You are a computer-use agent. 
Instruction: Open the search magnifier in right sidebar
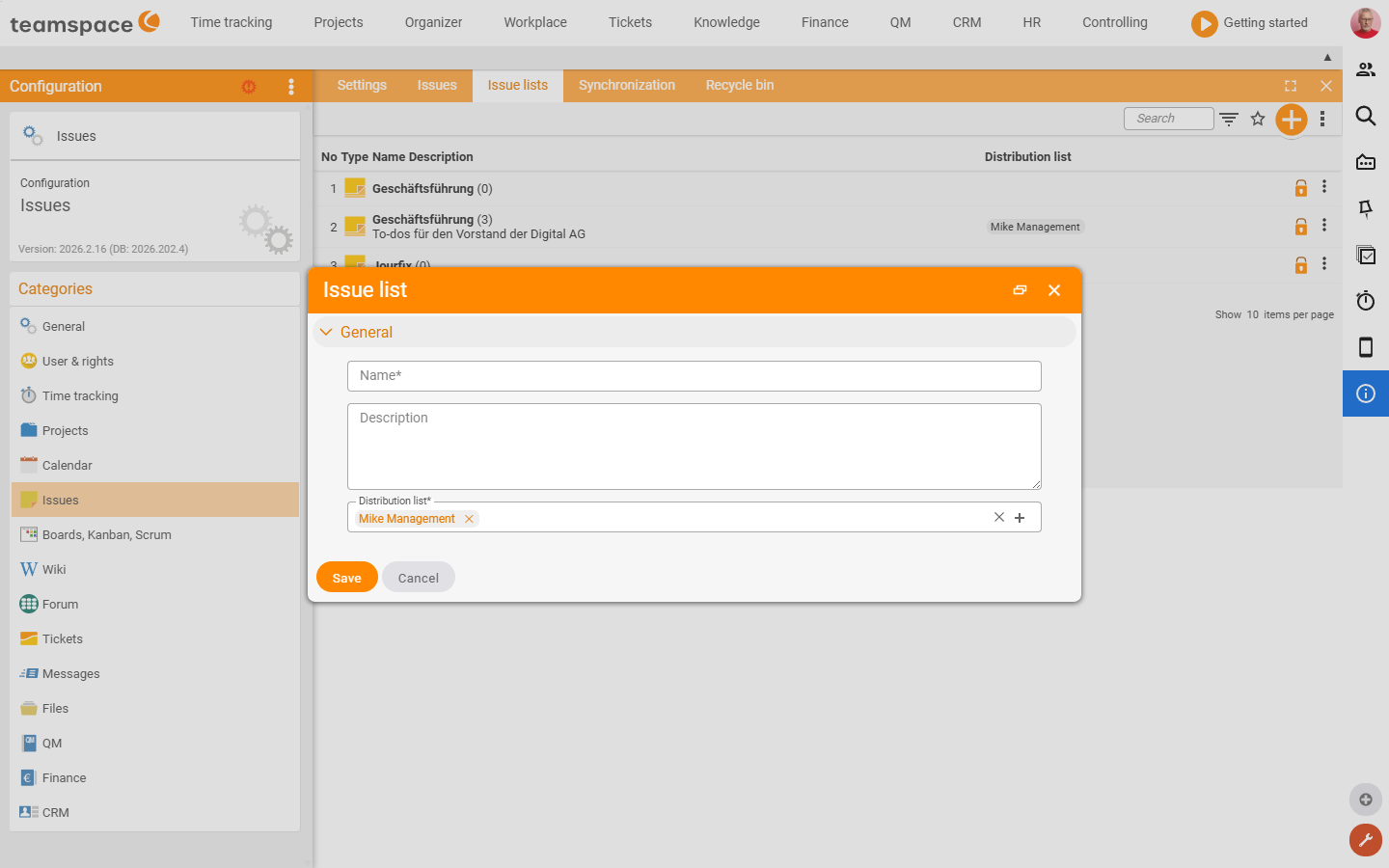1366,116
